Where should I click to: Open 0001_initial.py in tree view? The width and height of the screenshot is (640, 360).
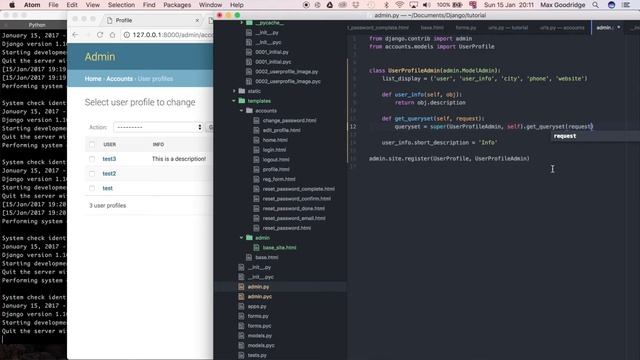pyautogui.click(x=272, y=52)
